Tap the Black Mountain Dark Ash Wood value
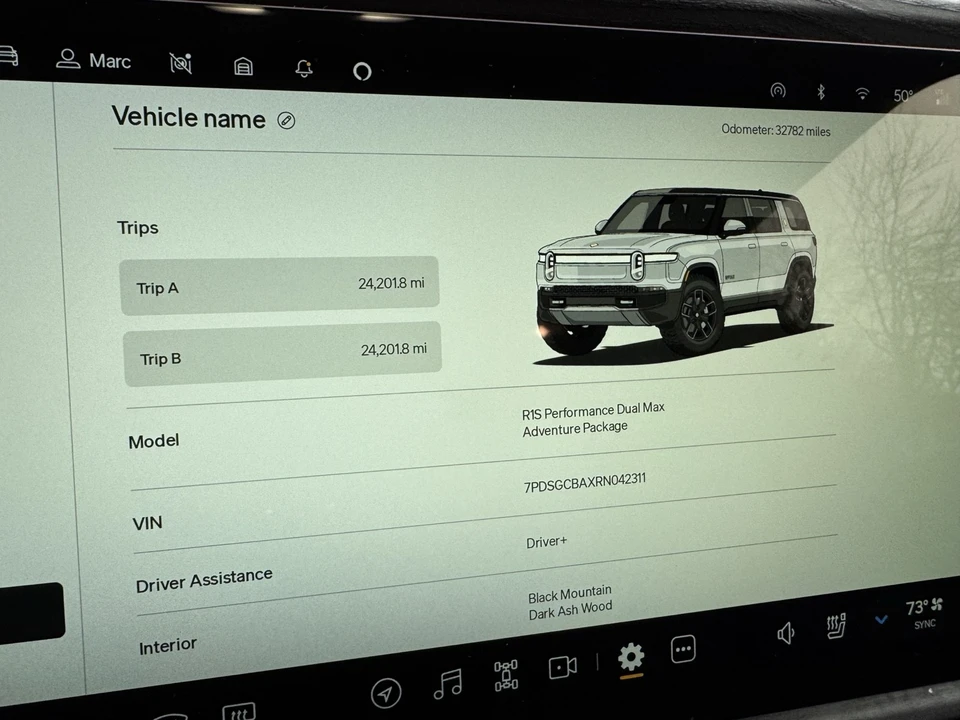 [570, 602]
